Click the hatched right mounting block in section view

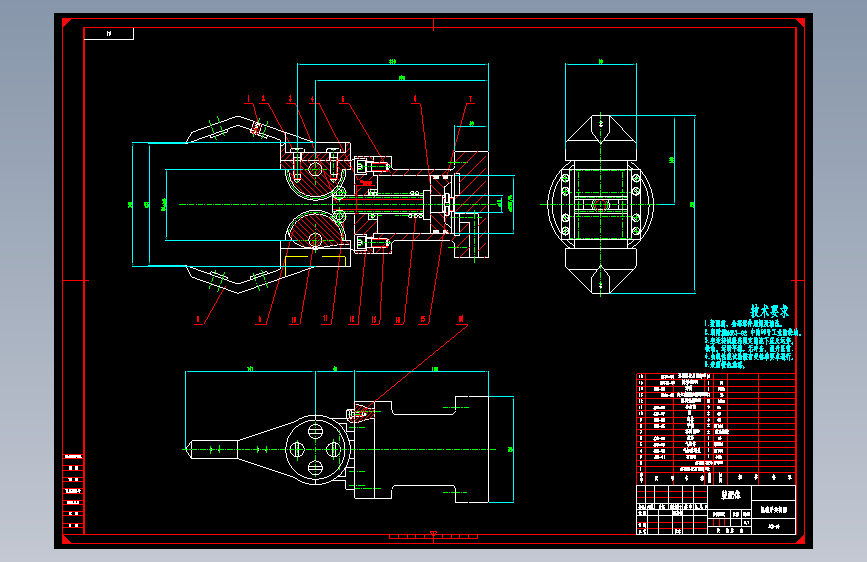coord(471,204)
